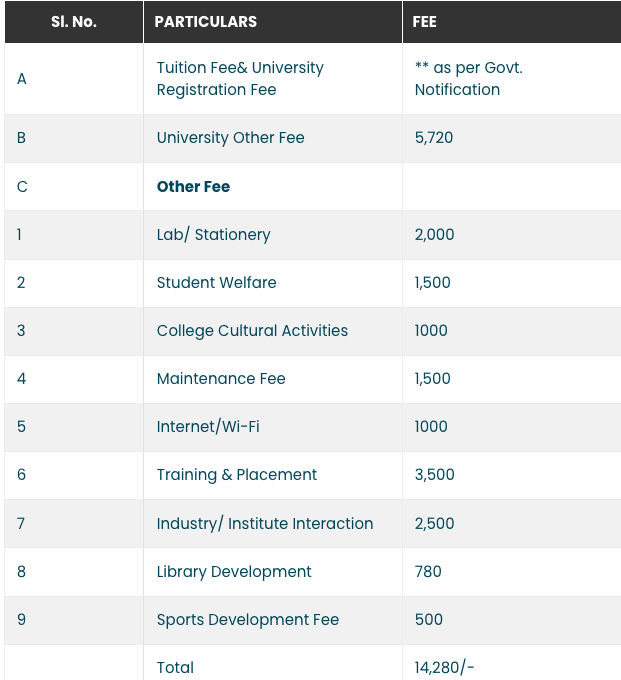The width and height of the screenshot is (621, 680).
Task: Click Training & Placement text
Action: (x=237, y=475)
